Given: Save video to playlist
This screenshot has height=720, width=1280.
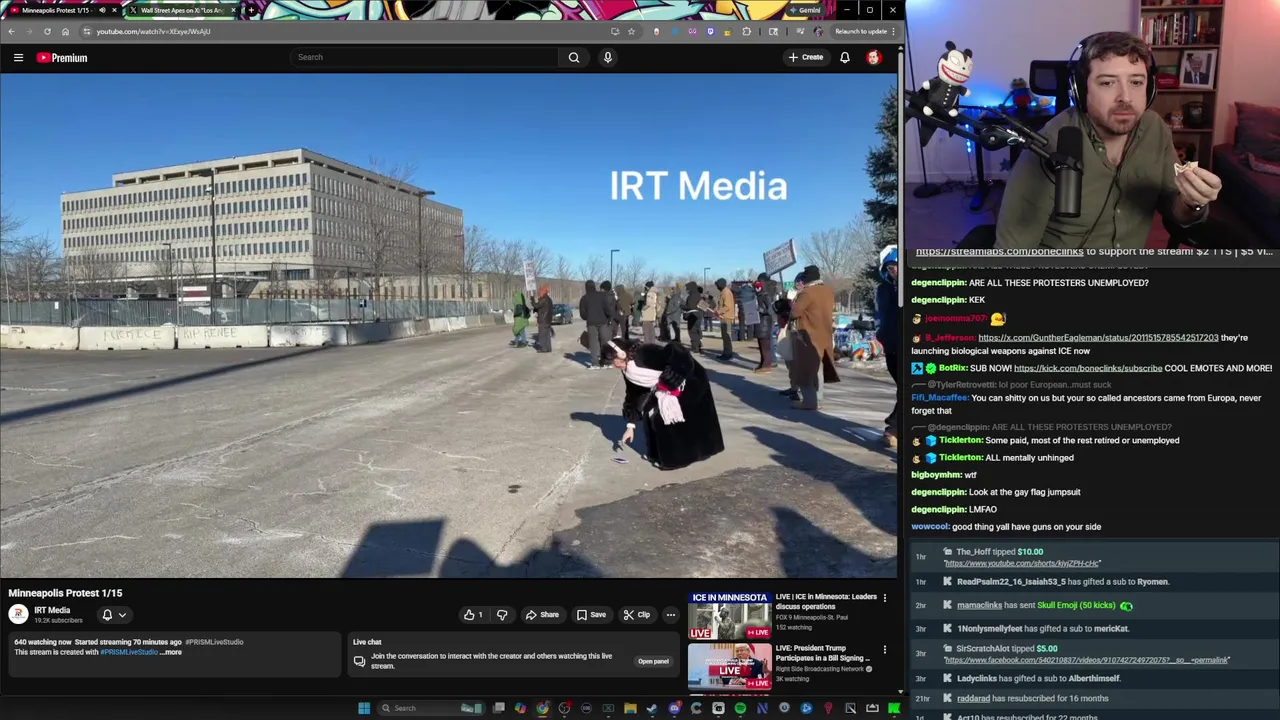Looking at the screenshot, I should [x=591, y=615].
